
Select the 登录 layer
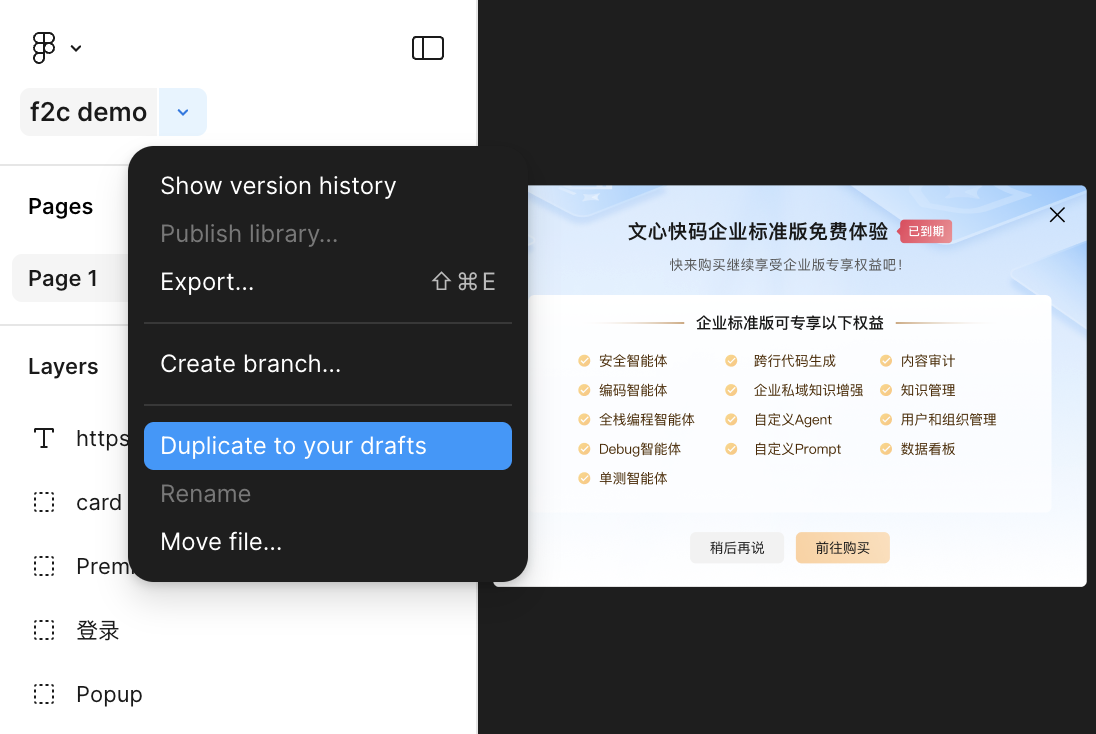point(98,630)
